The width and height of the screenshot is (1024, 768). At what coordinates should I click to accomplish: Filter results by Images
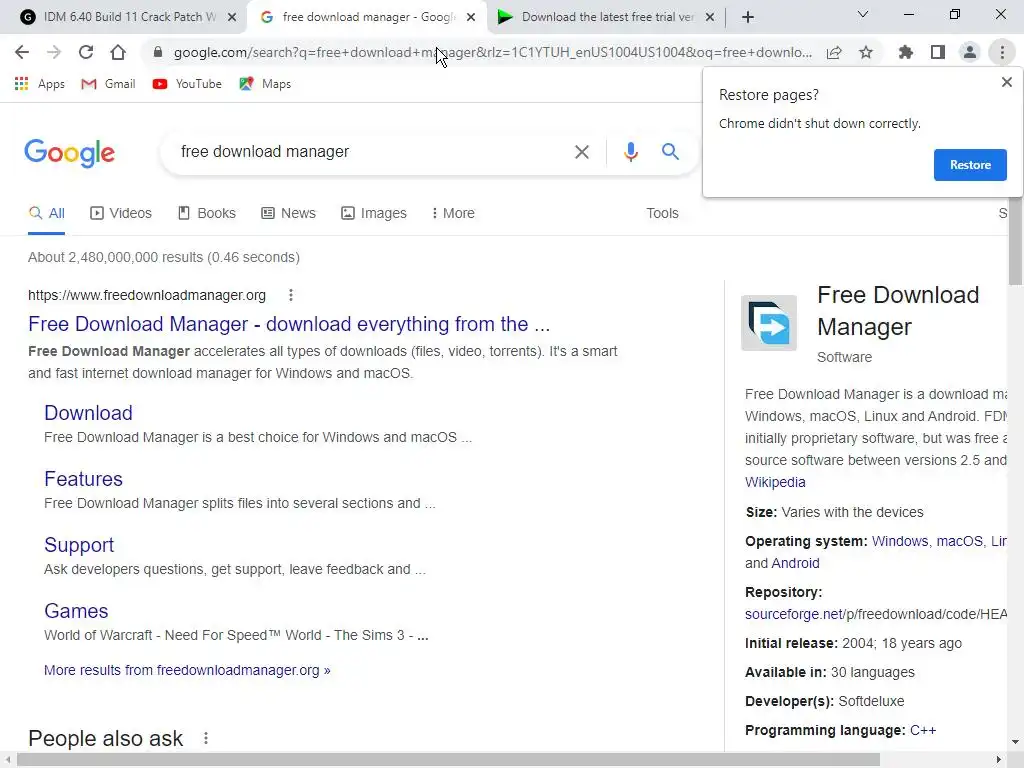coord(374,214)
